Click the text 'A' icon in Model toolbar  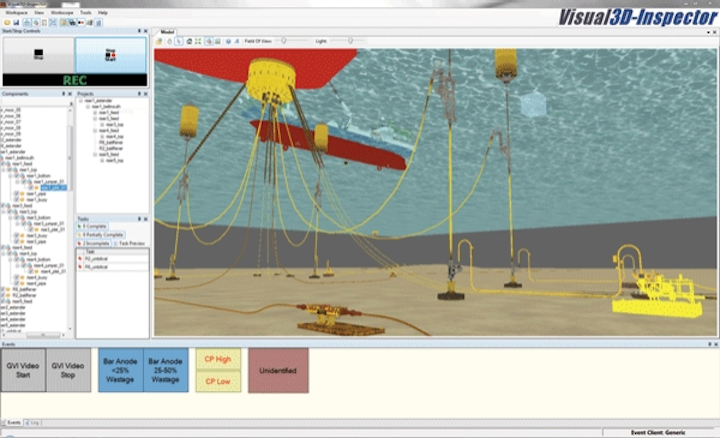[x=237, y=41]
